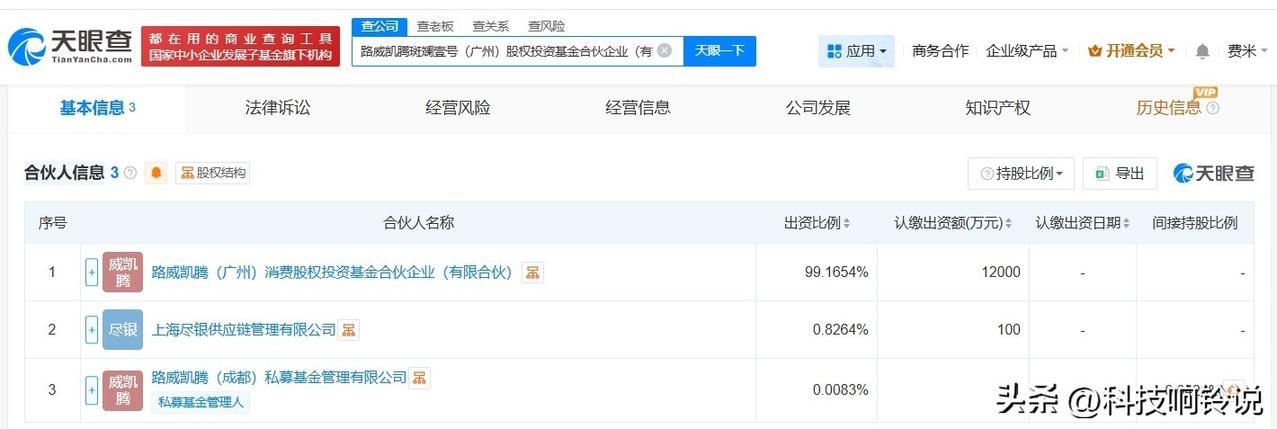Image resolution: width=1277 pixels, height=429 pixels.
Task: Switch to the 法律诉讼 tab
Action: pyautogui.click(x=277, y=108)
